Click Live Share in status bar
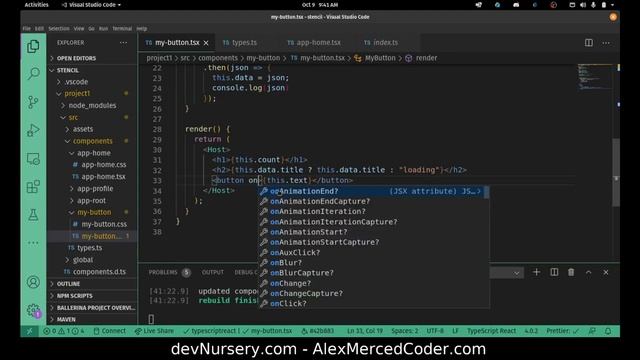Viewport: 640px width, 360px height. click(154, 331)
